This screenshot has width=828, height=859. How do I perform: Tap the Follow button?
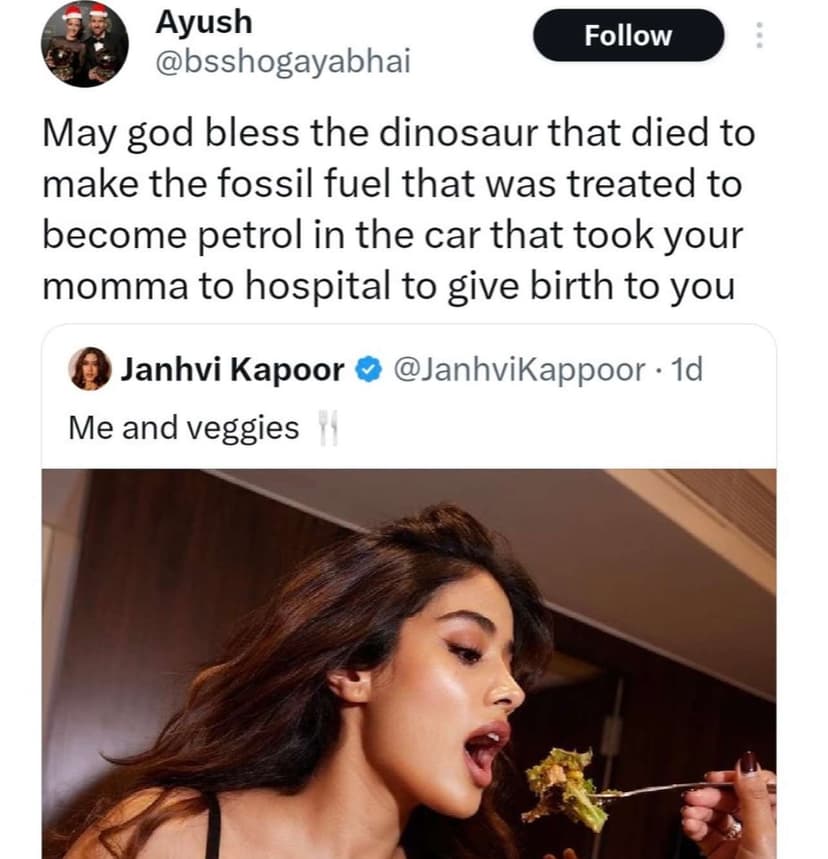tap(627, 36)
